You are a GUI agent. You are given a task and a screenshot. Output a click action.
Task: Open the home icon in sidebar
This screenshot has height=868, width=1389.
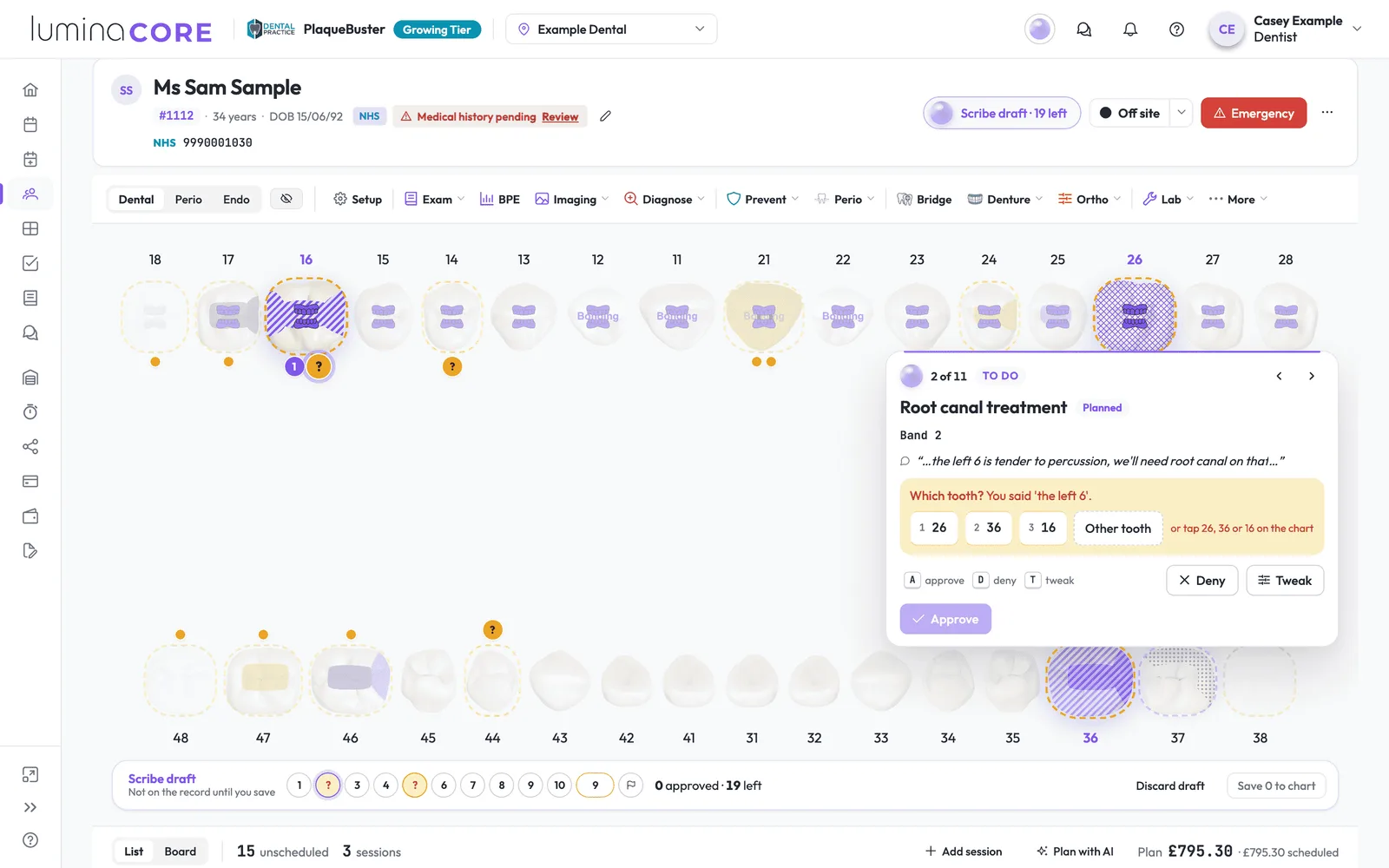(30, 90)
